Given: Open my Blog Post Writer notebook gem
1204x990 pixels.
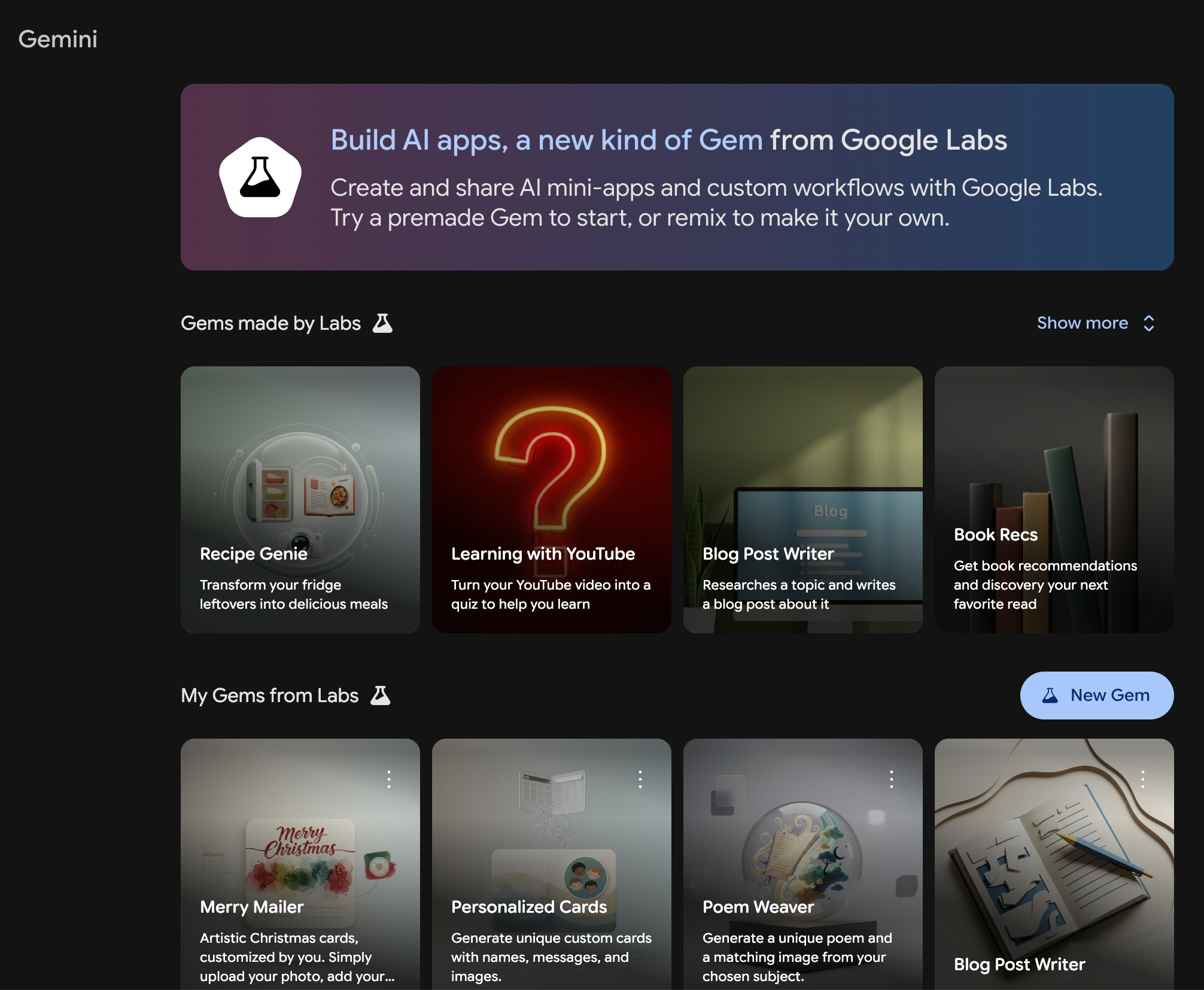Looking at the screenshot, I should click(1054, 868).
